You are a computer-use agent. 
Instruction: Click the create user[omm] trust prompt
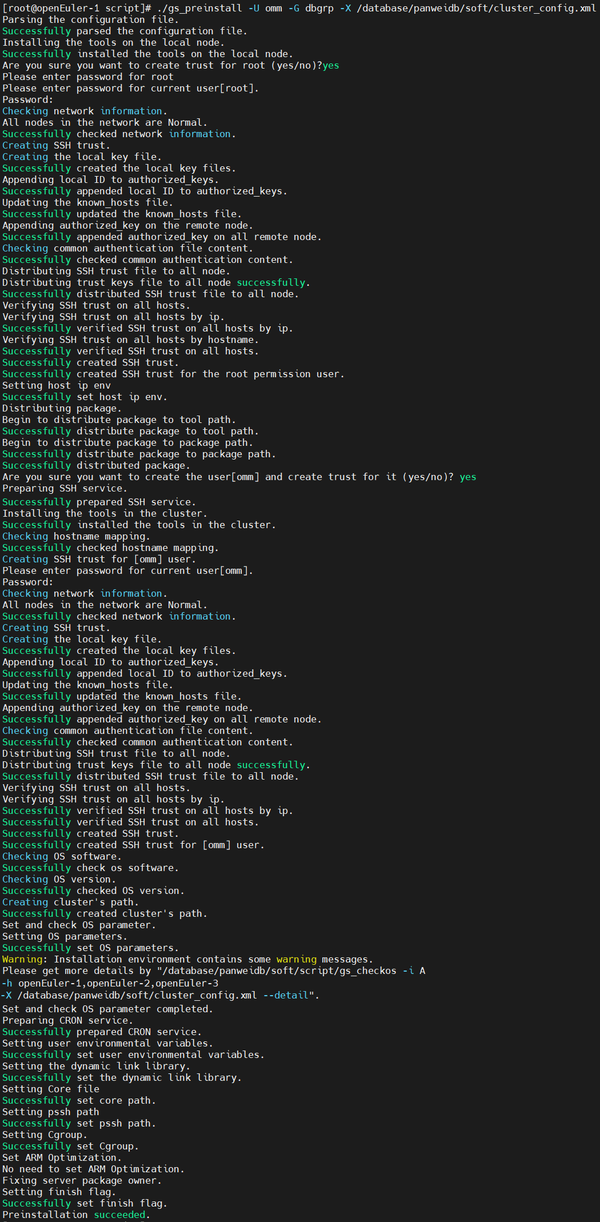click(238, 477)
